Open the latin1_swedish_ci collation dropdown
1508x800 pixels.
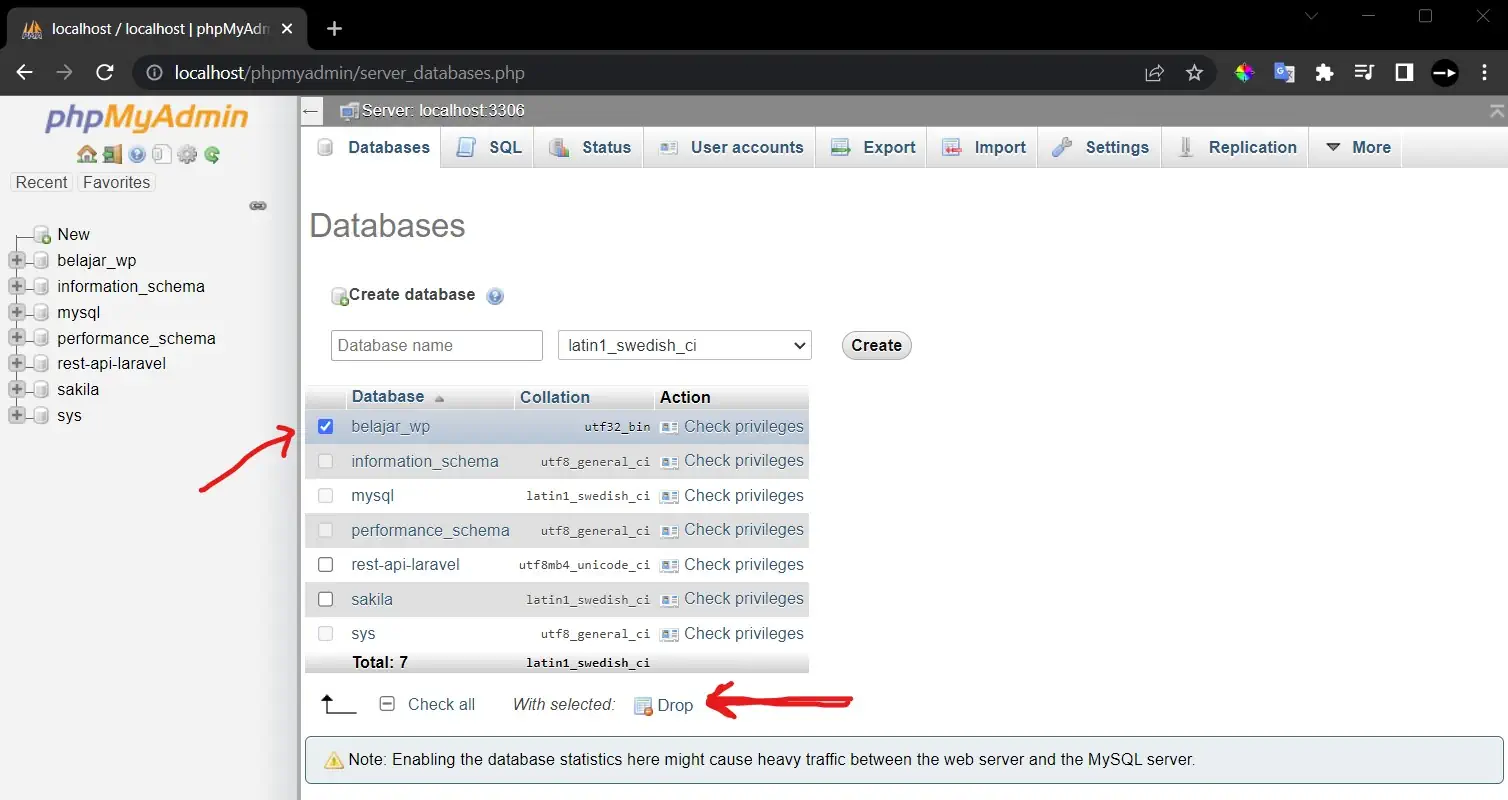(684, 346)
